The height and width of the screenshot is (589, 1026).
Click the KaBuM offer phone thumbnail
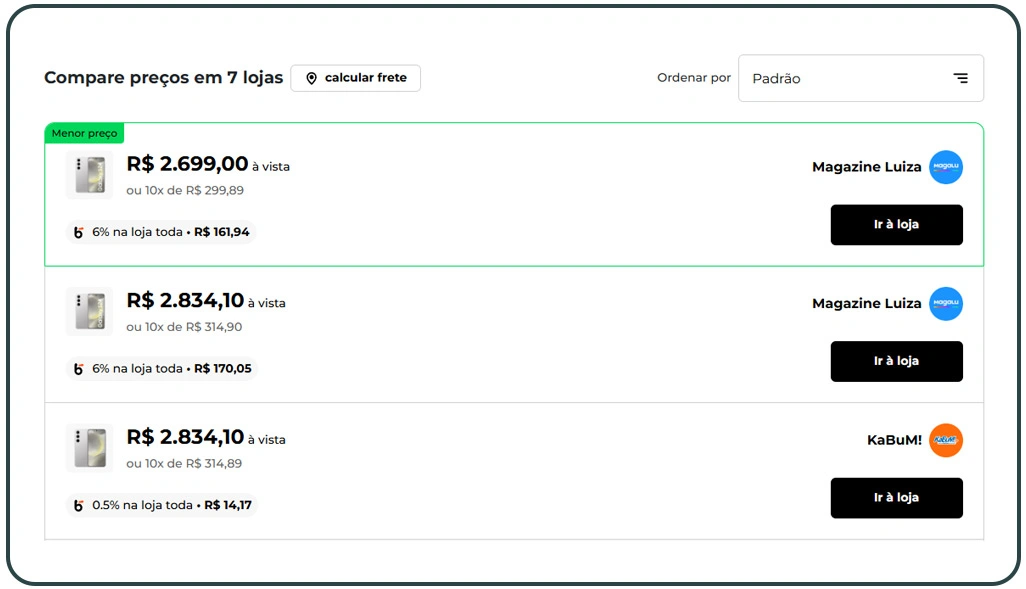90,447
